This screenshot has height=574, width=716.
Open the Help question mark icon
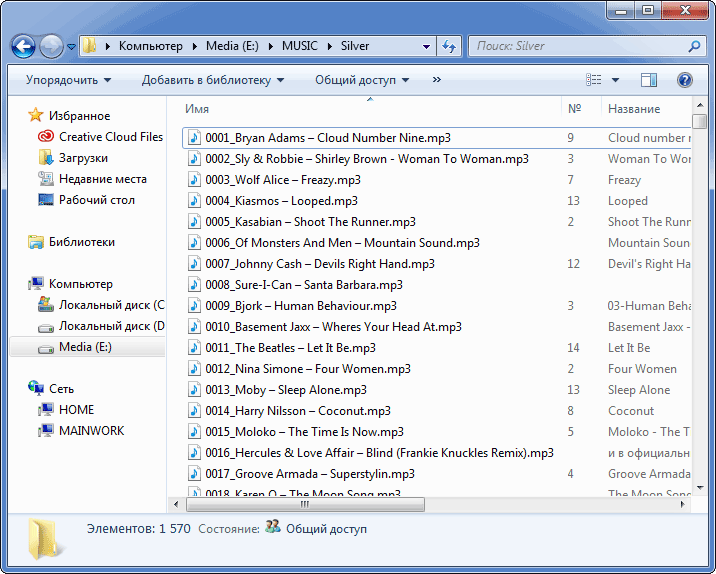click(685, 80)
